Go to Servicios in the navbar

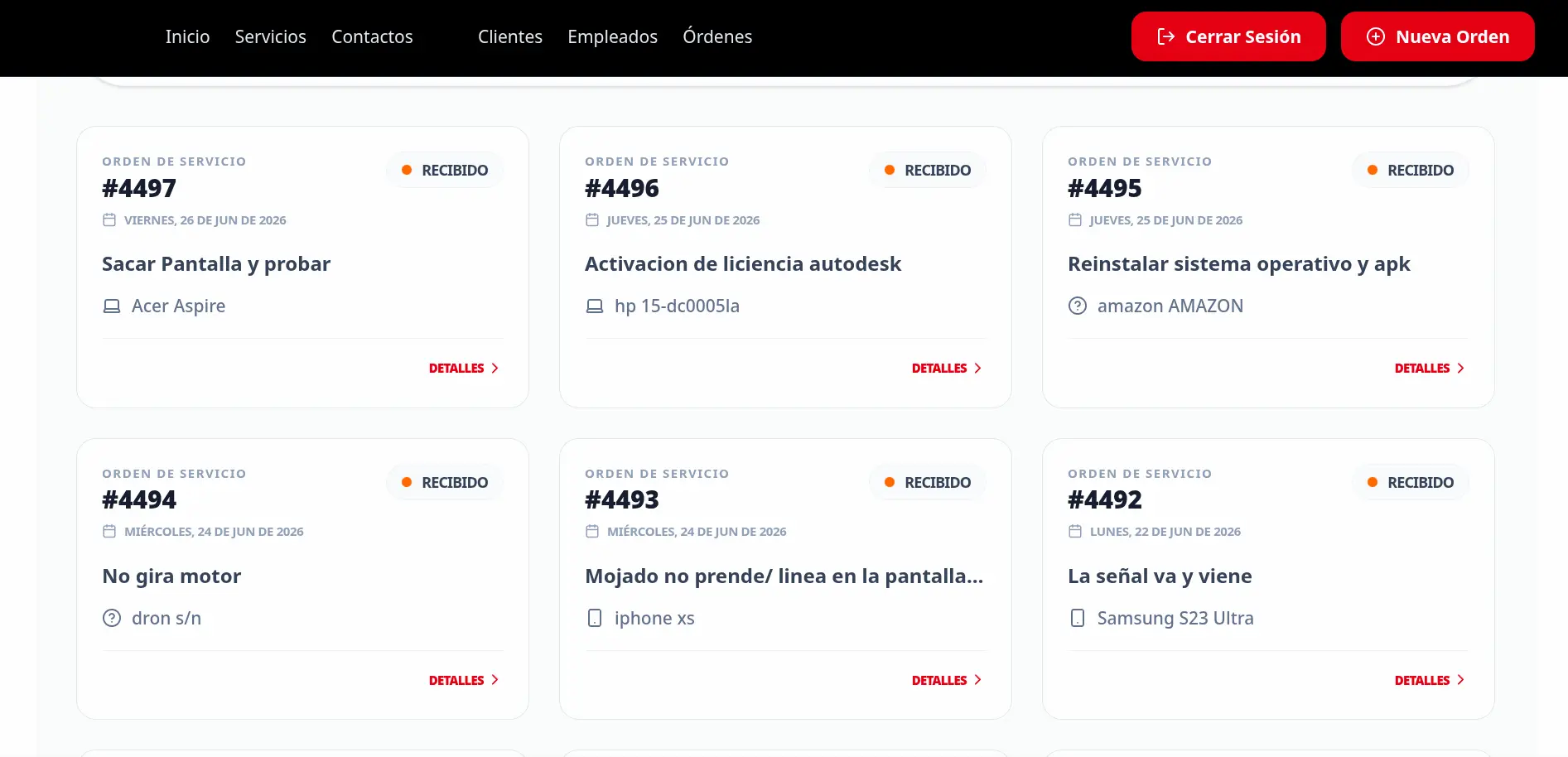pos(271,36)
